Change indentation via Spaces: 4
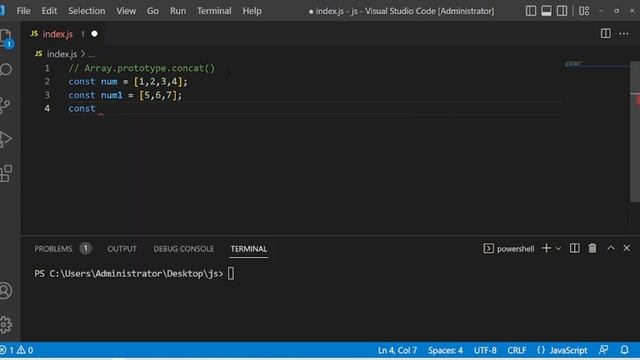This screenshot has height=360, width=640. (445, 350)
